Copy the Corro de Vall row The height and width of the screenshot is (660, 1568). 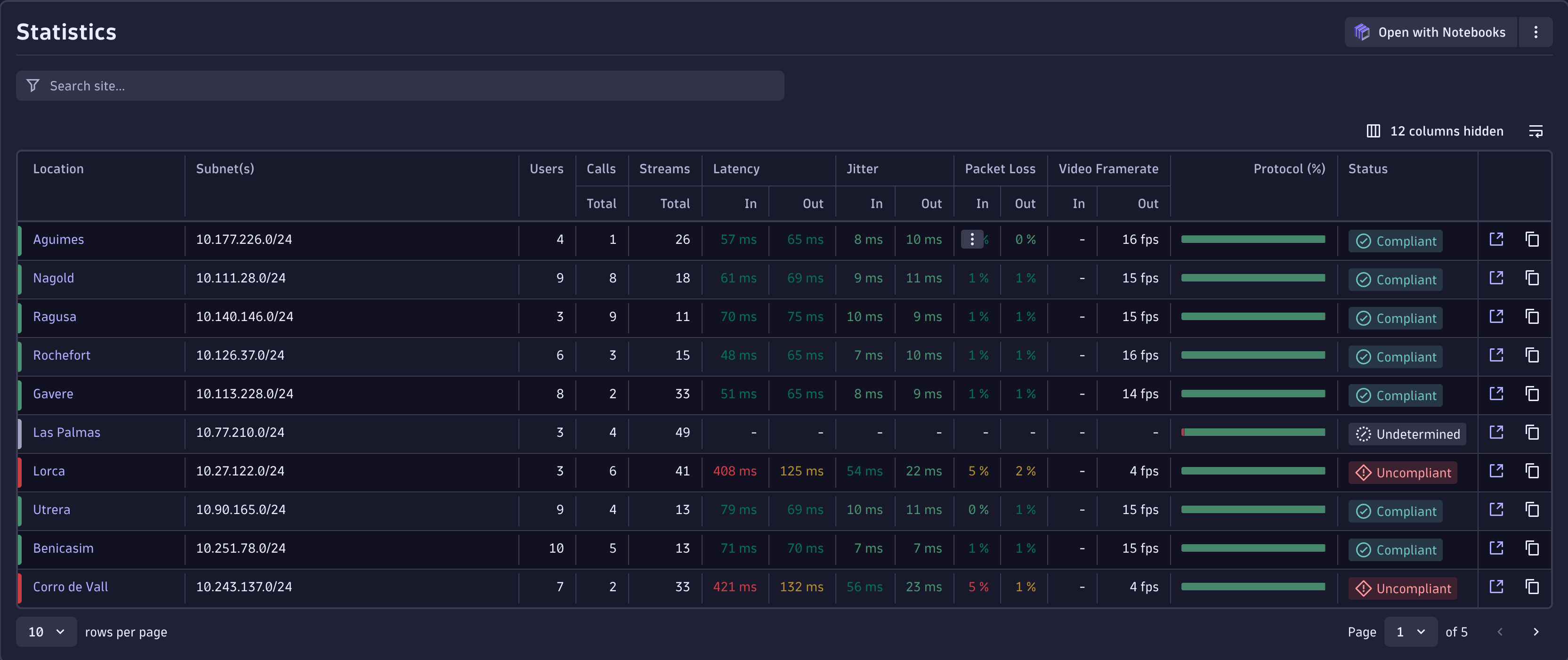pos(1532,587)
